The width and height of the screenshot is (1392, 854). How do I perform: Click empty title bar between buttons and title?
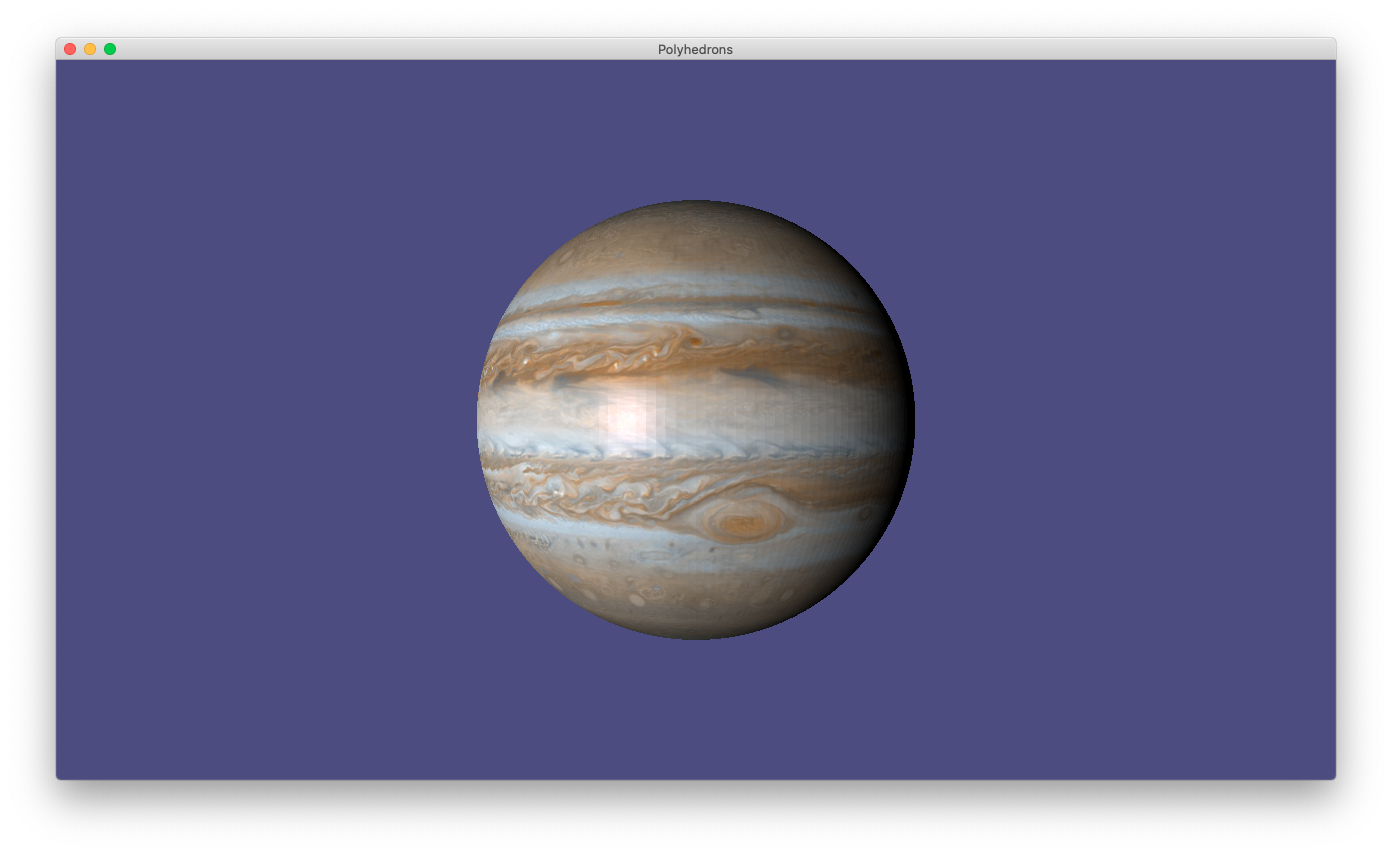[x=380, y=49]
